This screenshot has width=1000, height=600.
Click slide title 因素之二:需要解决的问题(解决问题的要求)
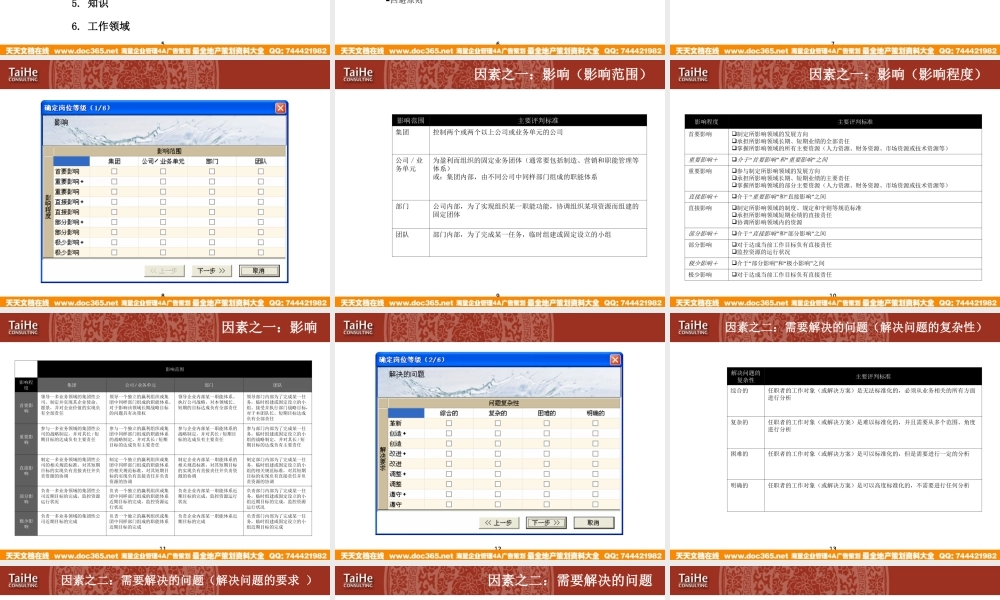pyautogui.click(x=186, y=580)
